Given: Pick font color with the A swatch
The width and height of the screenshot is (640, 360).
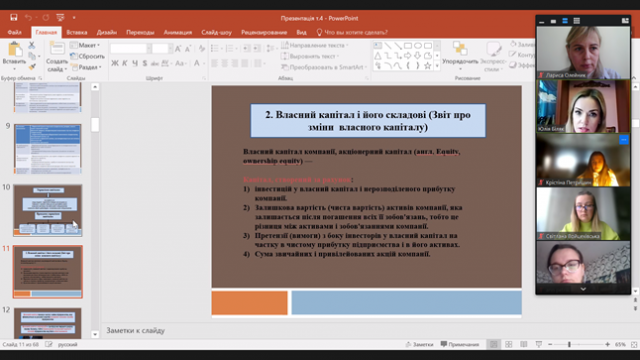Looking at the screenshot, I should 197,63.
